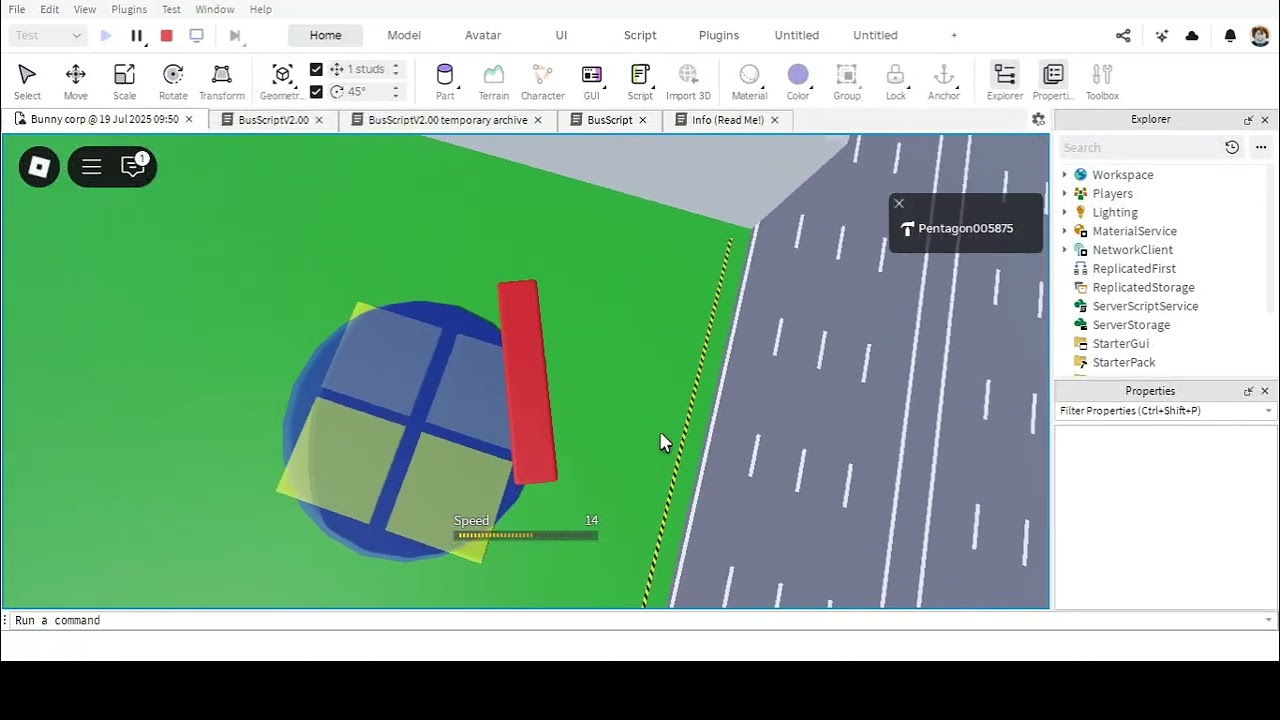Switch to the Avatar ribbon tab

coord(483,35)
